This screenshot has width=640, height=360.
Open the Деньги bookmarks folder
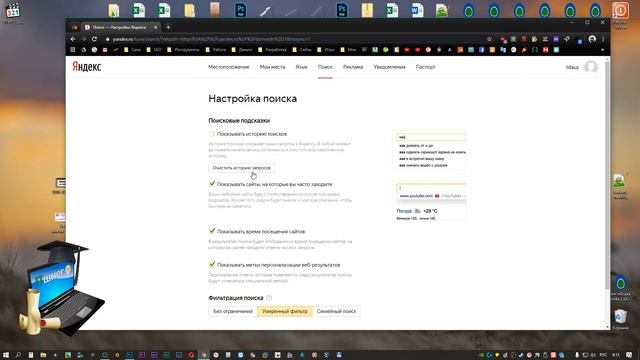pos(242,50)
